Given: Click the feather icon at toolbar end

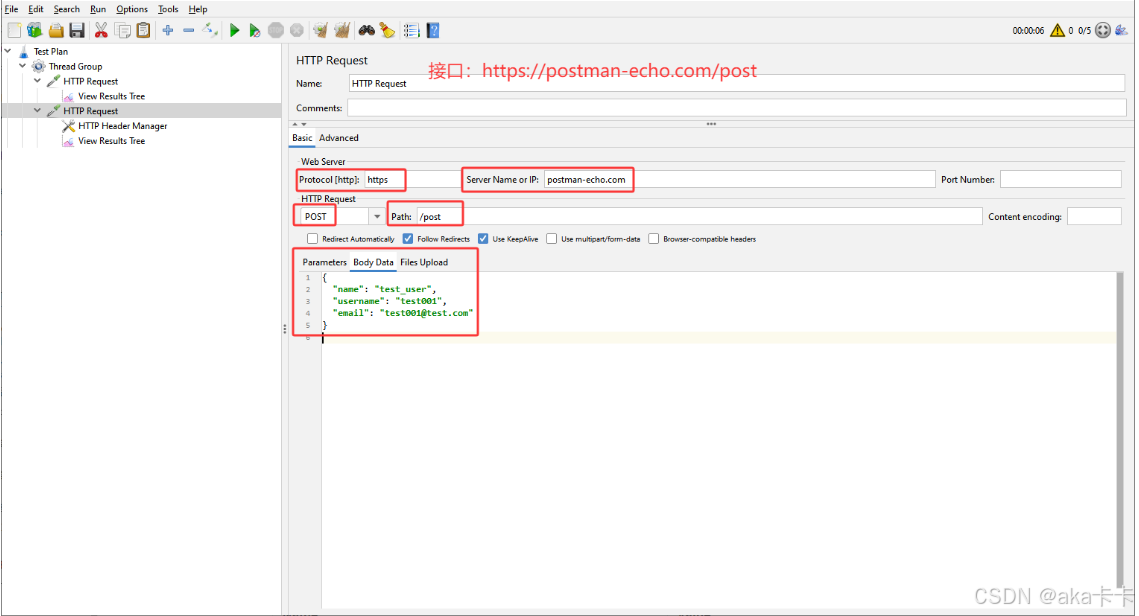Looking at the screenshot, I should 1122,31.
